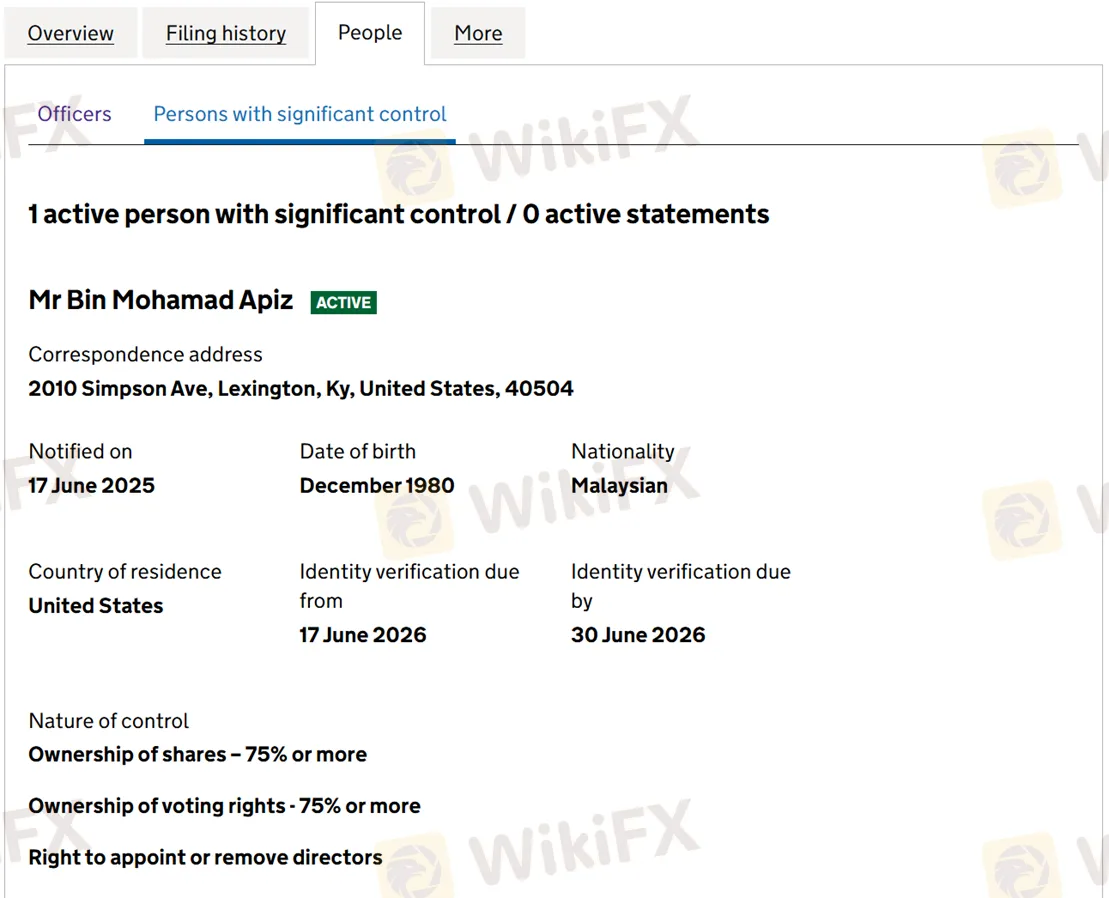1109x898 pixels.
Task: Click Ownership of shares – 75% or more
Action: coord(198,755)
